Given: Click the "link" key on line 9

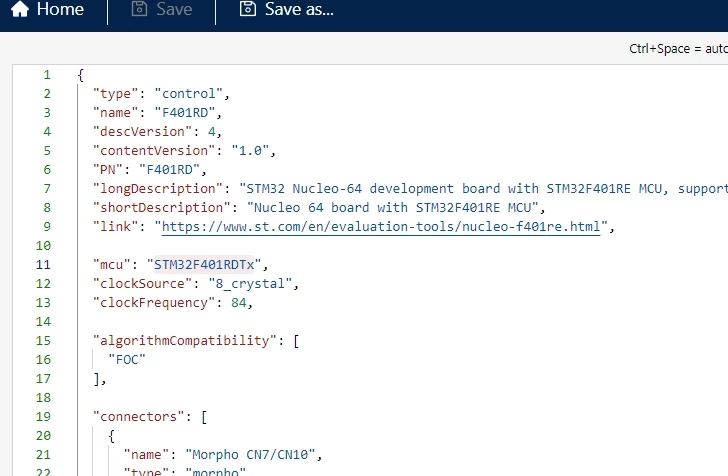Looking at the screenshot, I should tap(116, 227).
